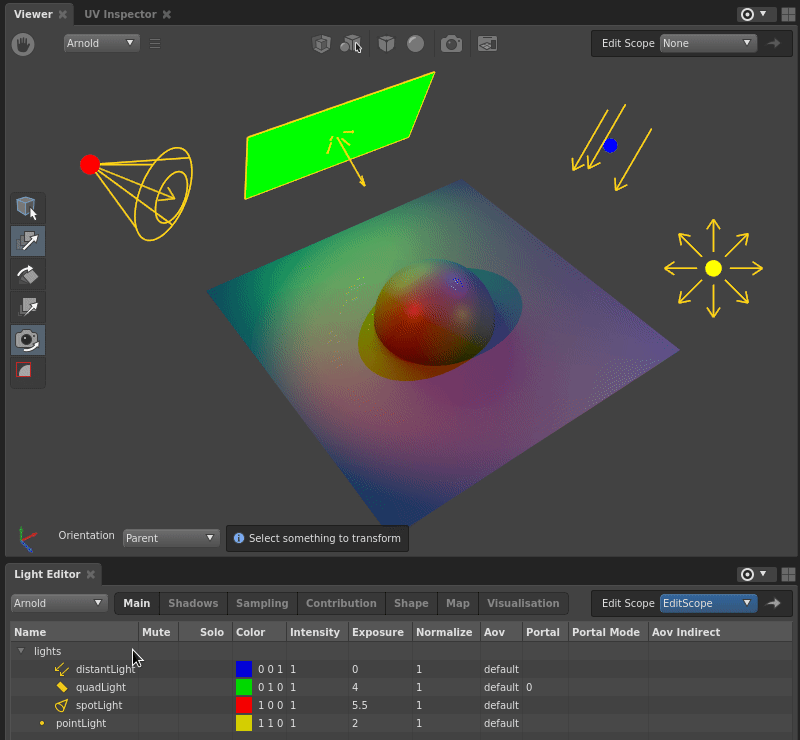Open the Arnold renderer dropdown in Viewer
This screenshot has height=740, width=800.
[x=102, y=43]
